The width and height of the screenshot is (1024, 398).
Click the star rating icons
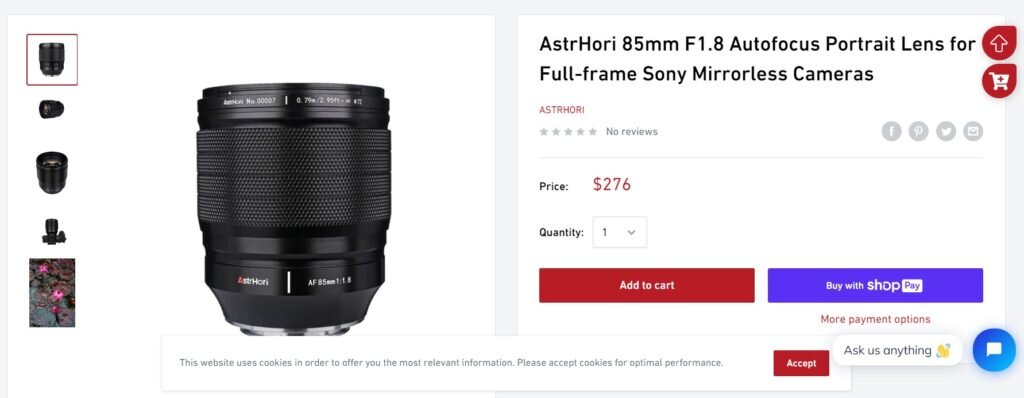[x=568, y=132]
